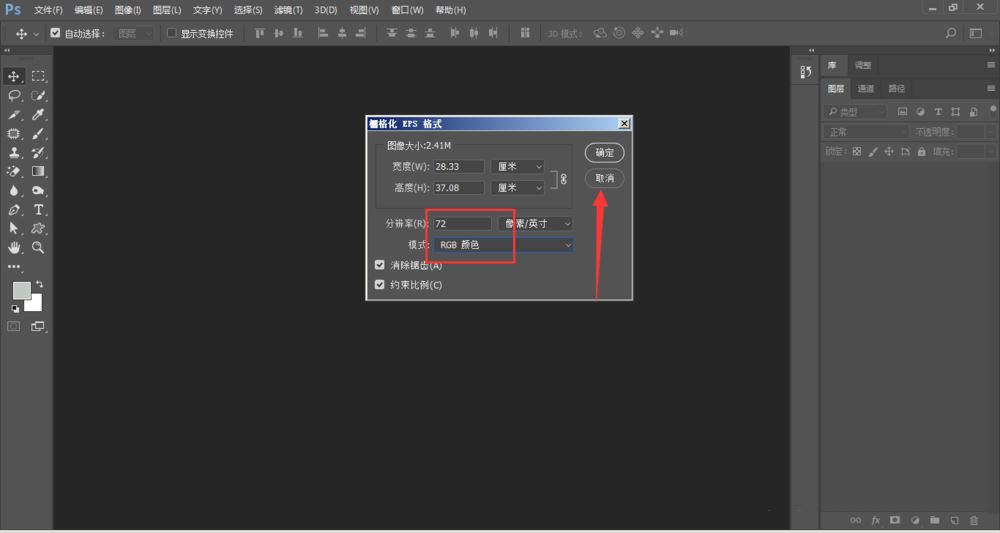Viewport: 1000px width, 533px height.
Task: Open the layer blend mode 正常 dropdown
Action: (866, 132)
